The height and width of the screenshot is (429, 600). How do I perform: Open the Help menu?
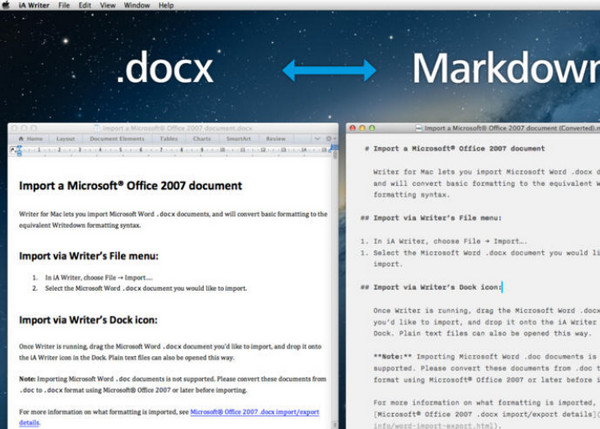[166, 5]
